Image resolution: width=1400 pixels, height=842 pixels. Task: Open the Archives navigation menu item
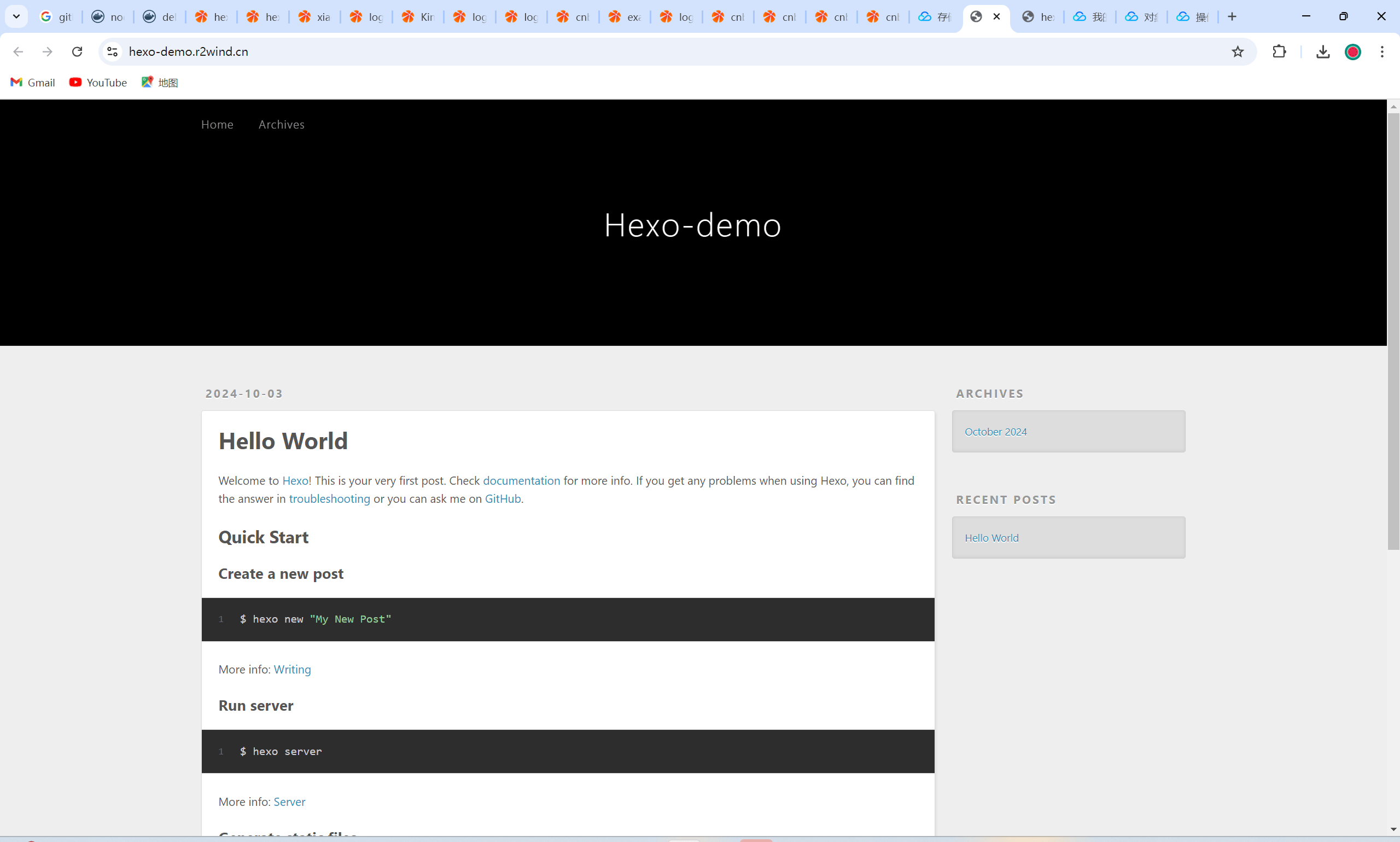(x=281, y=124)
